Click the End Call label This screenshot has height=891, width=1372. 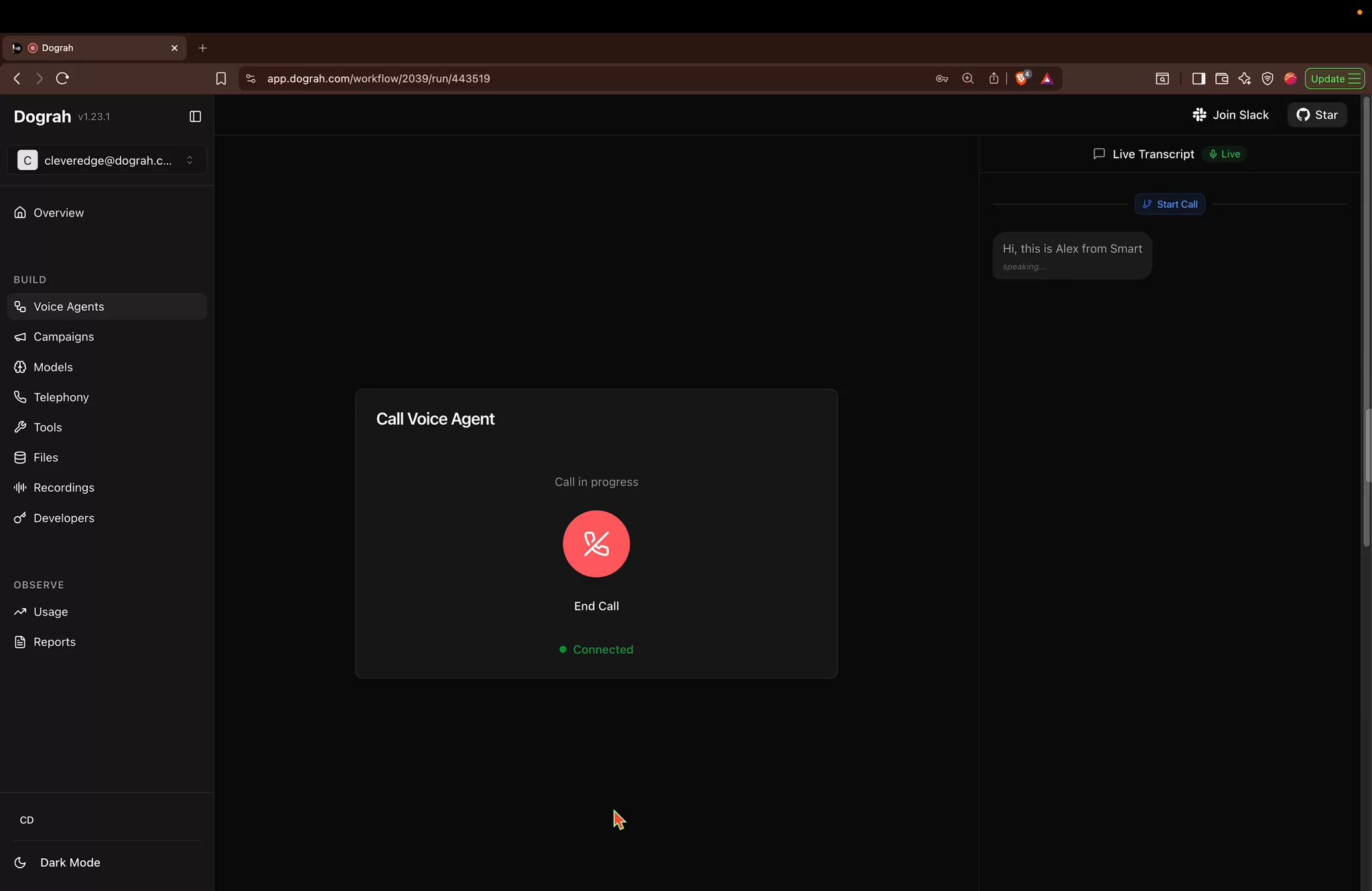point(596,606)
